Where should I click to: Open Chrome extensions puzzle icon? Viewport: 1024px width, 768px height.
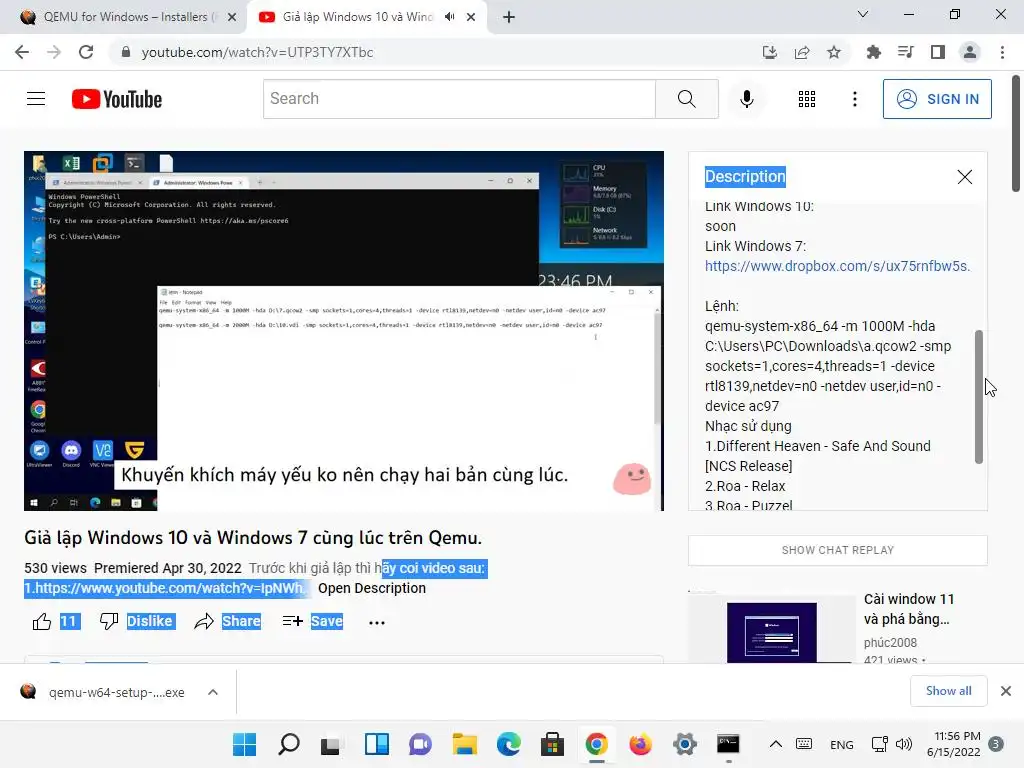tap(873, 52)
